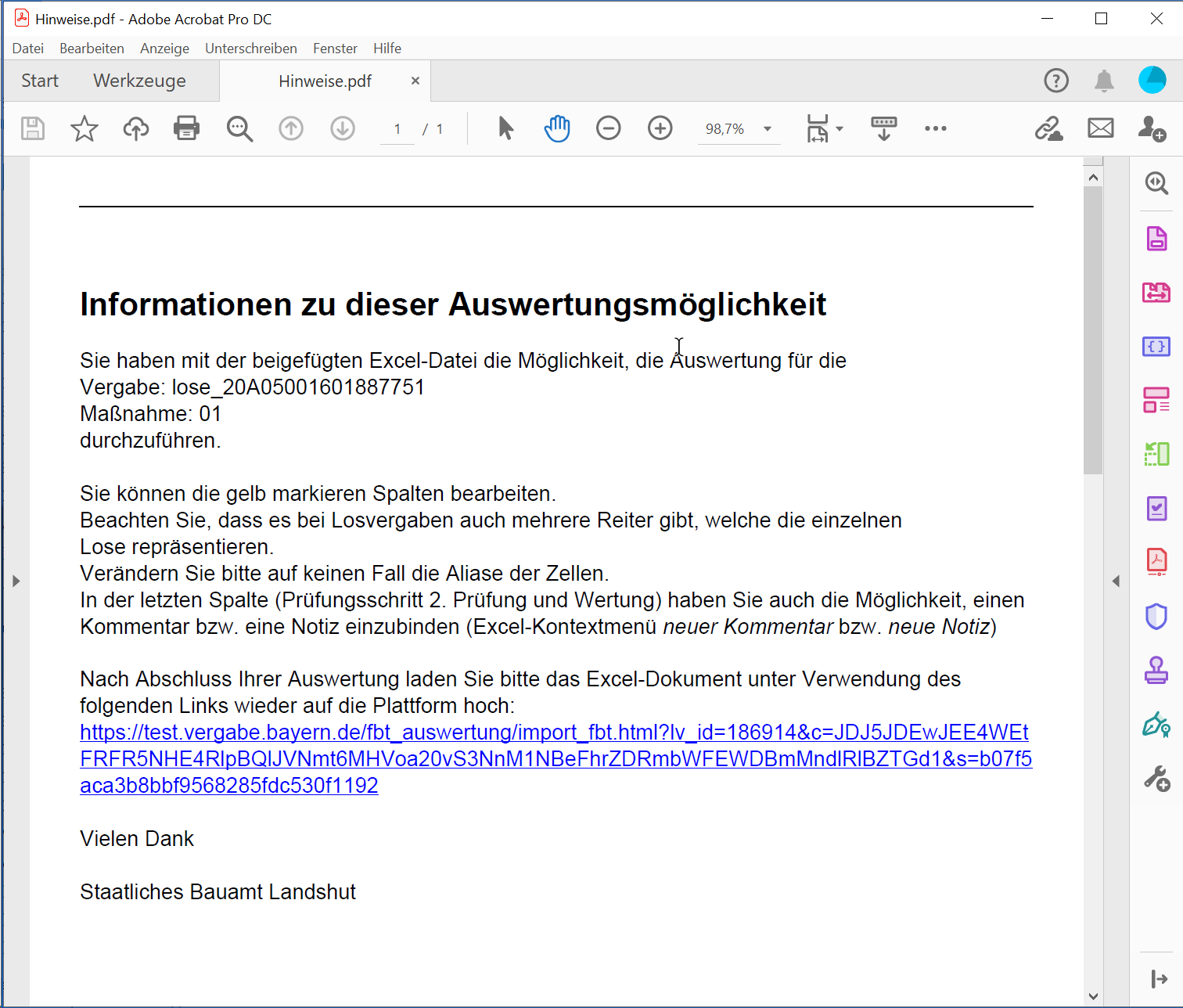Share with others add-person icon
The width and height of the screenshot is (1183, 1008).
click(x=1152, y=128)
